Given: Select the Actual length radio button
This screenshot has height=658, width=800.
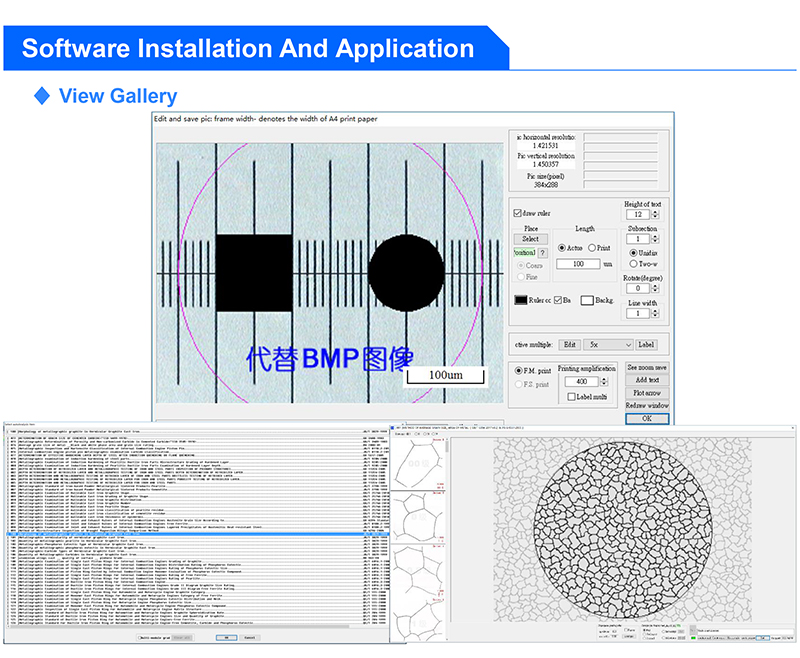Looking at the screenshot, I should coord(561,248).
